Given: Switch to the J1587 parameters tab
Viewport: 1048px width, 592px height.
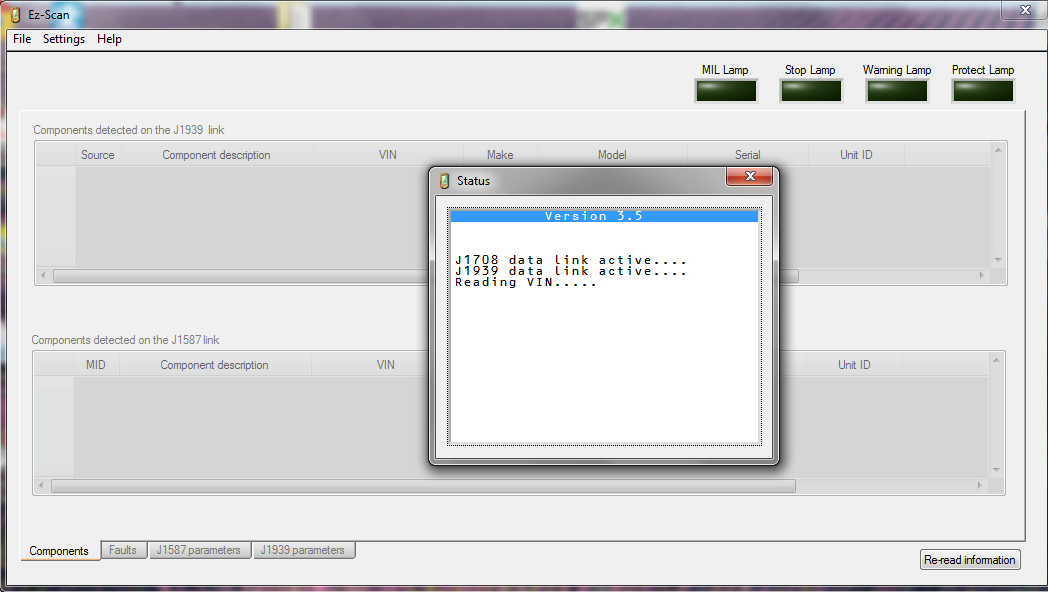Looking at the screenshot, I should (199, 550).
